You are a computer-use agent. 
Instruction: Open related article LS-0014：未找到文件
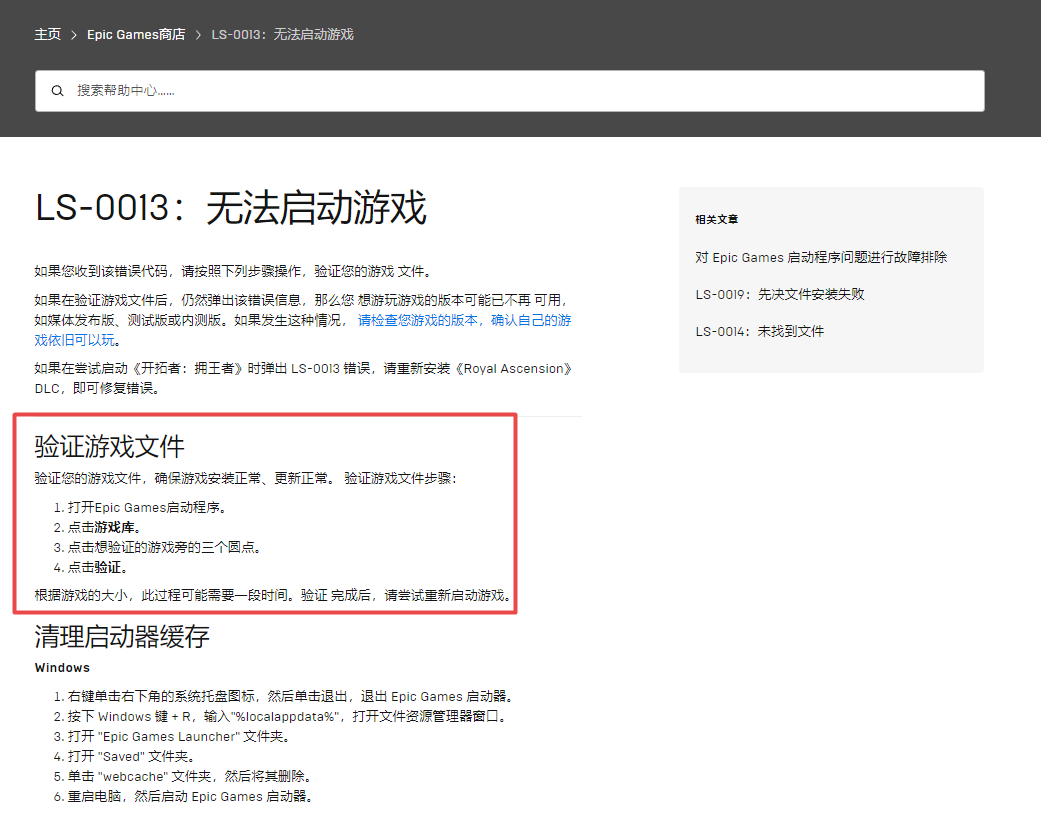click(760, 331)
